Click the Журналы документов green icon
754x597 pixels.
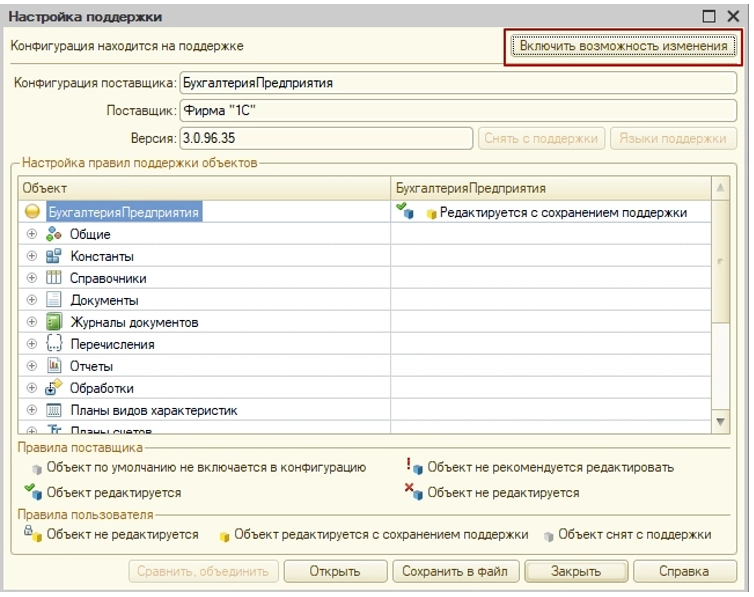[x=54, y=322]
